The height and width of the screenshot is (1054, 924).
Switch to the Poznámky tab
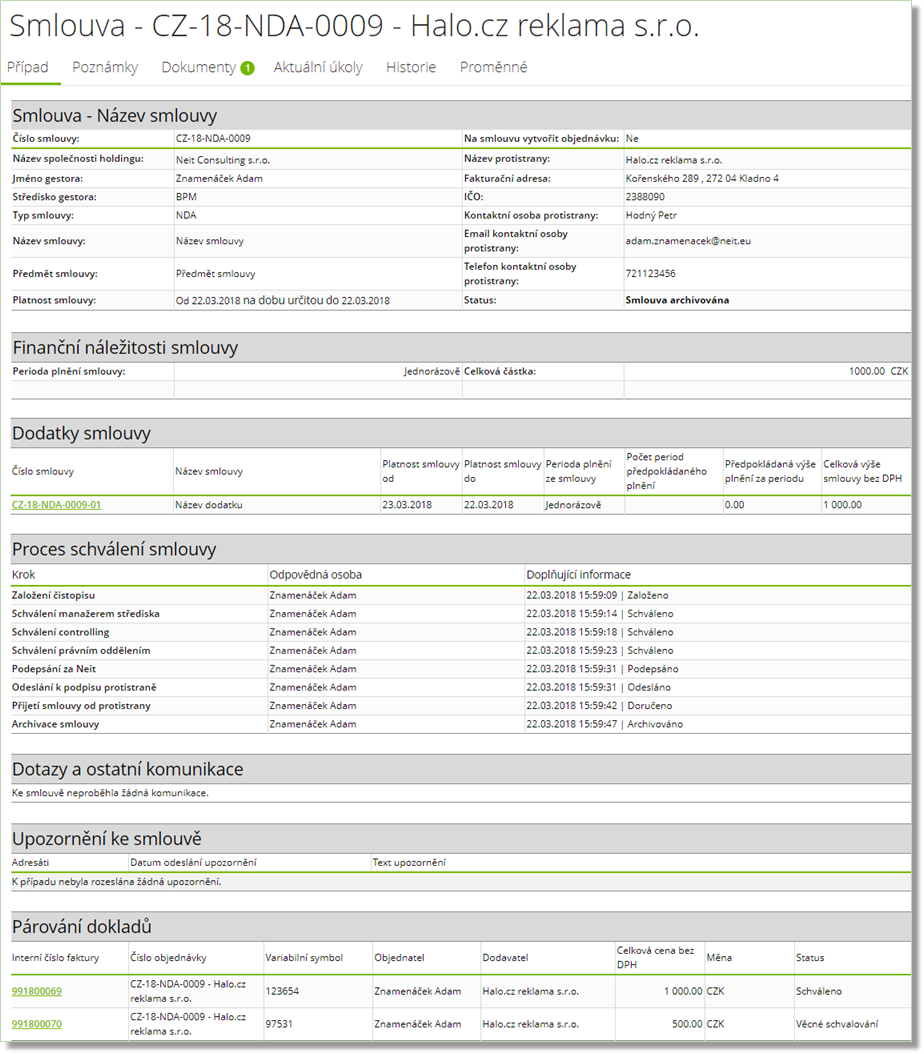(105, 67)
